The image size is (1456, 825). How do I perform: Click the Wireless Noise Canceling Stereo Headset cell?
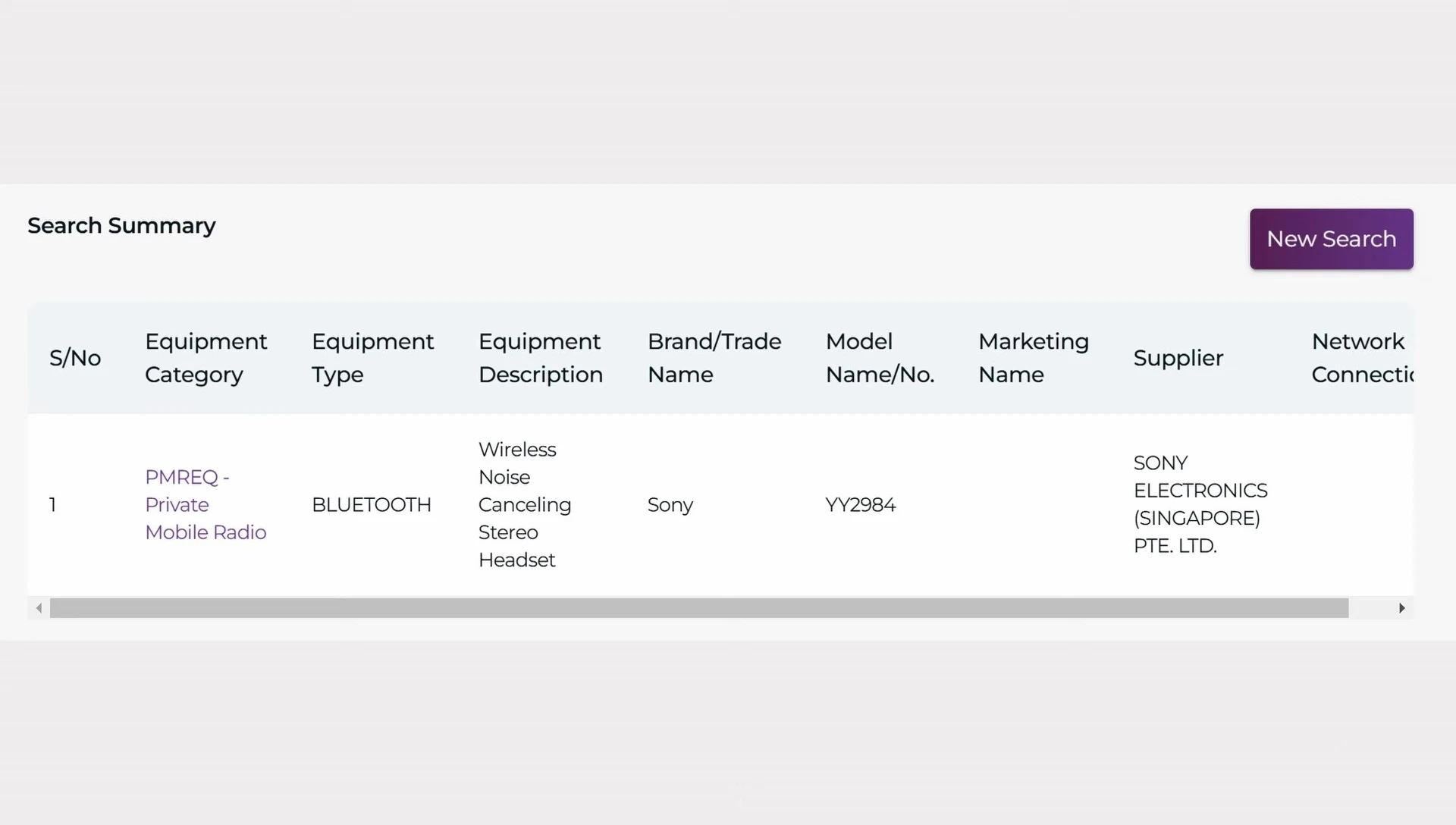pos(525,504)
